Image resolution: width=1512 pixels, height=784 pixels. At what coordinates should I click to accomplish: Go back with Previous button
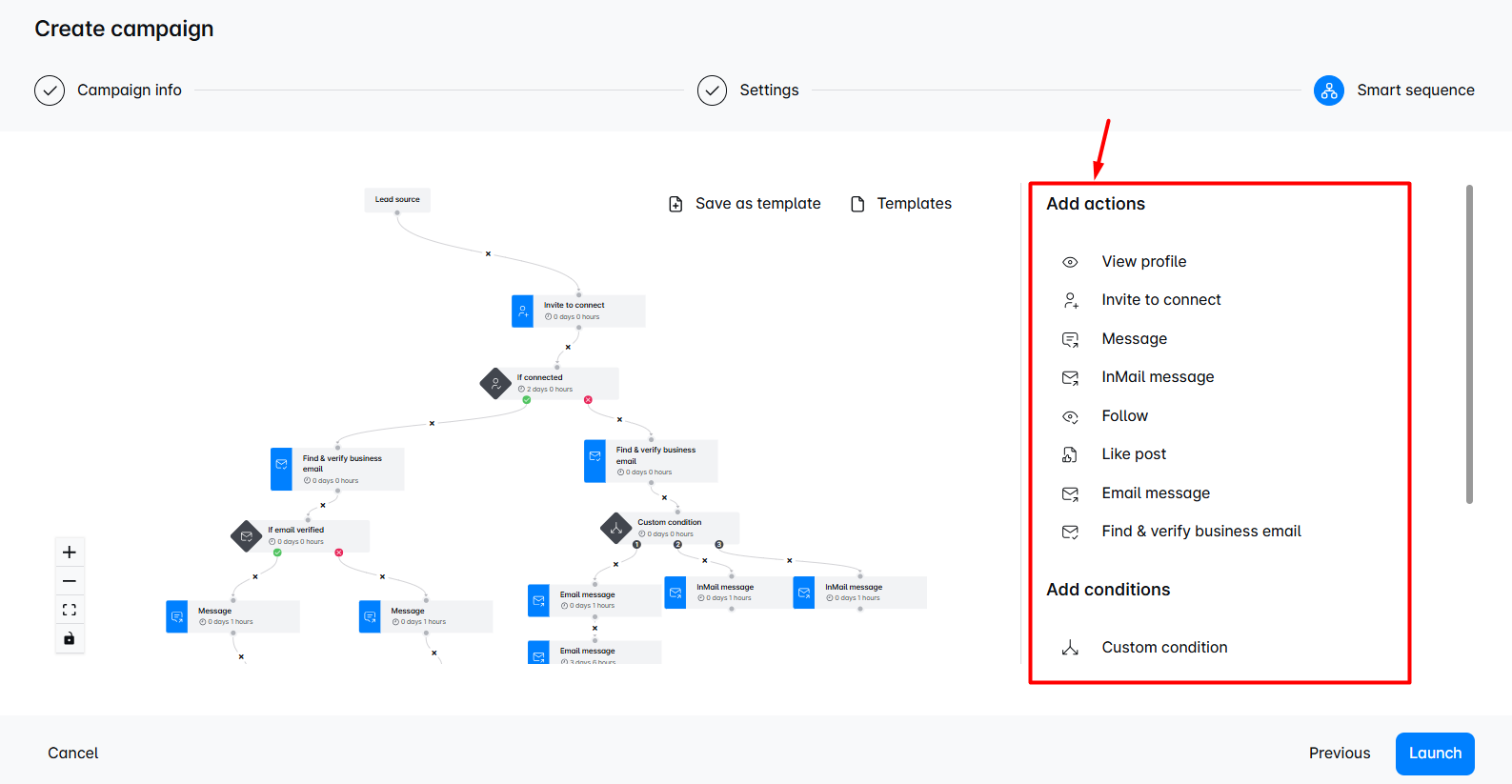(x=1340, y=754)
